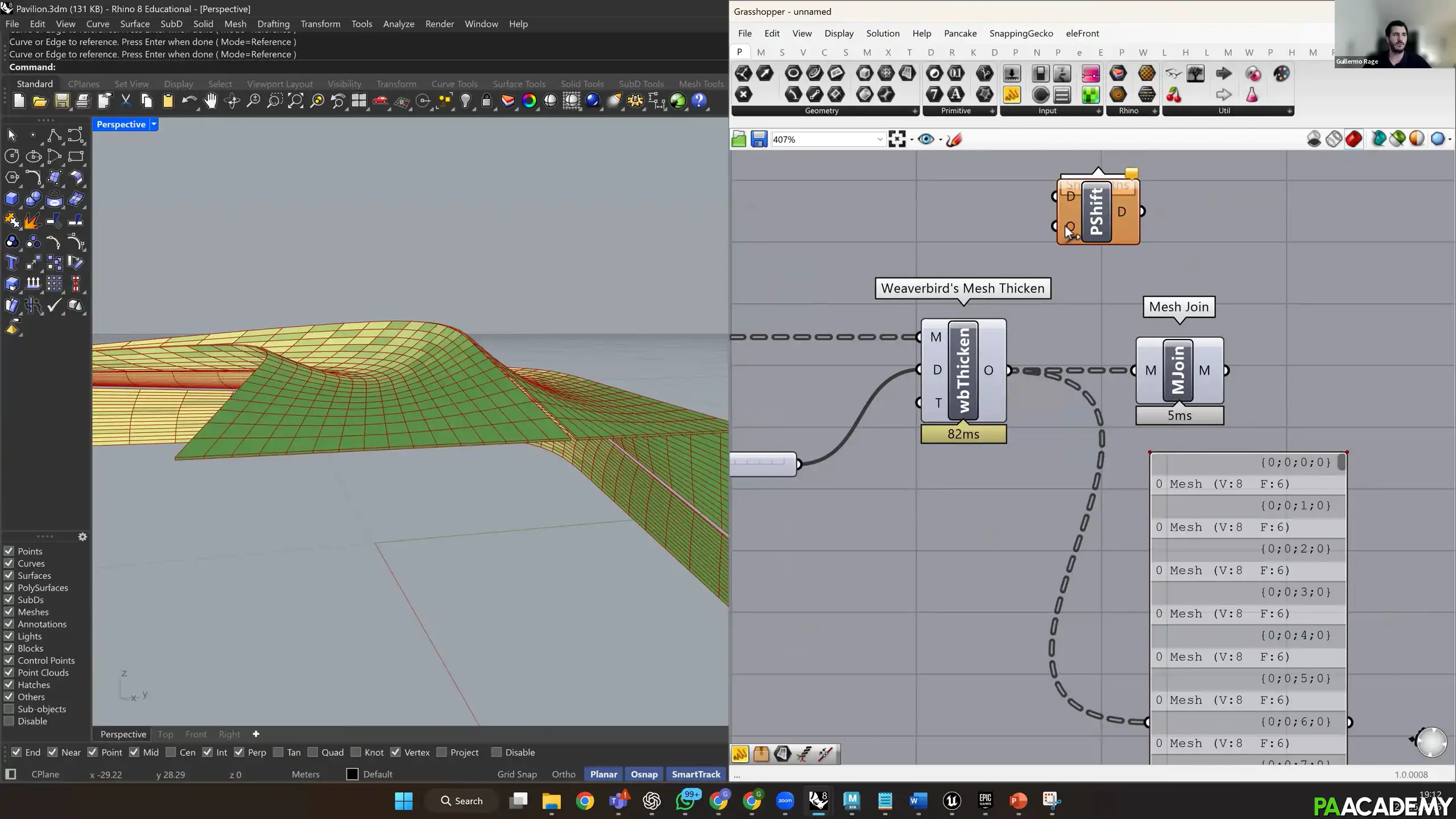This screenshot has height=819, width=1456.
Task: Click the Panel icon in Grasshopper Input group
Action: (1062, 96)
